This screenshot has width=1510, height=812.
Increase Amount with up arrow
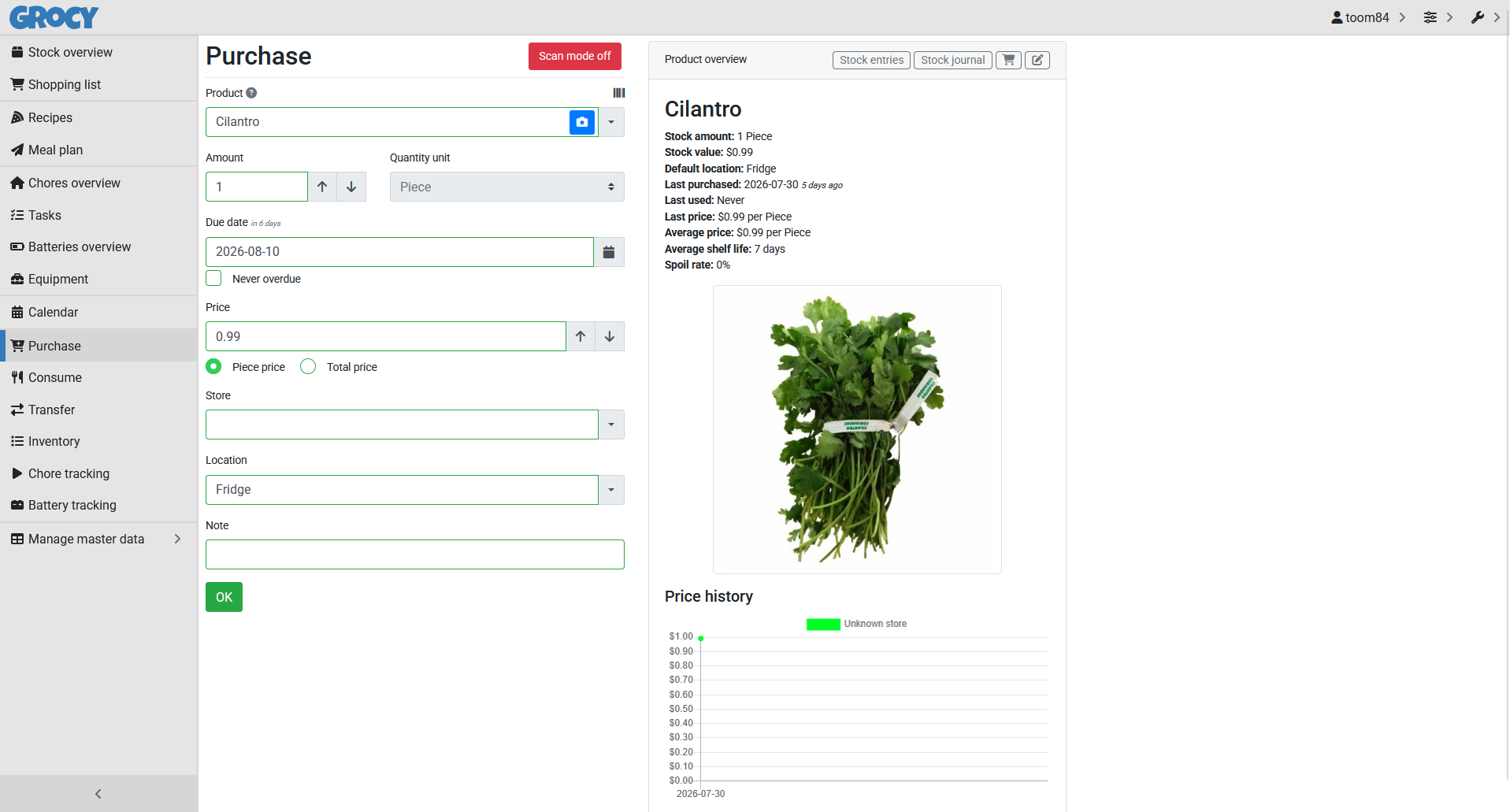point(322,187)
